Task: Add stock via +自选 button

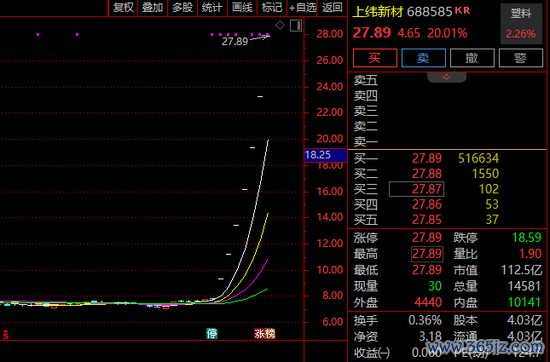Action: pos(302,8)
